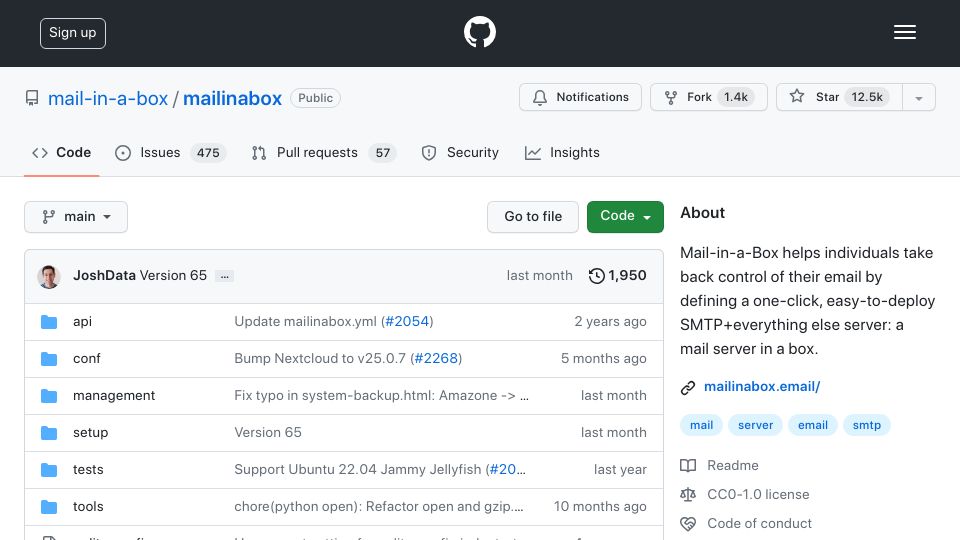
Task: Open the tests folder
Action: (88, 470)
